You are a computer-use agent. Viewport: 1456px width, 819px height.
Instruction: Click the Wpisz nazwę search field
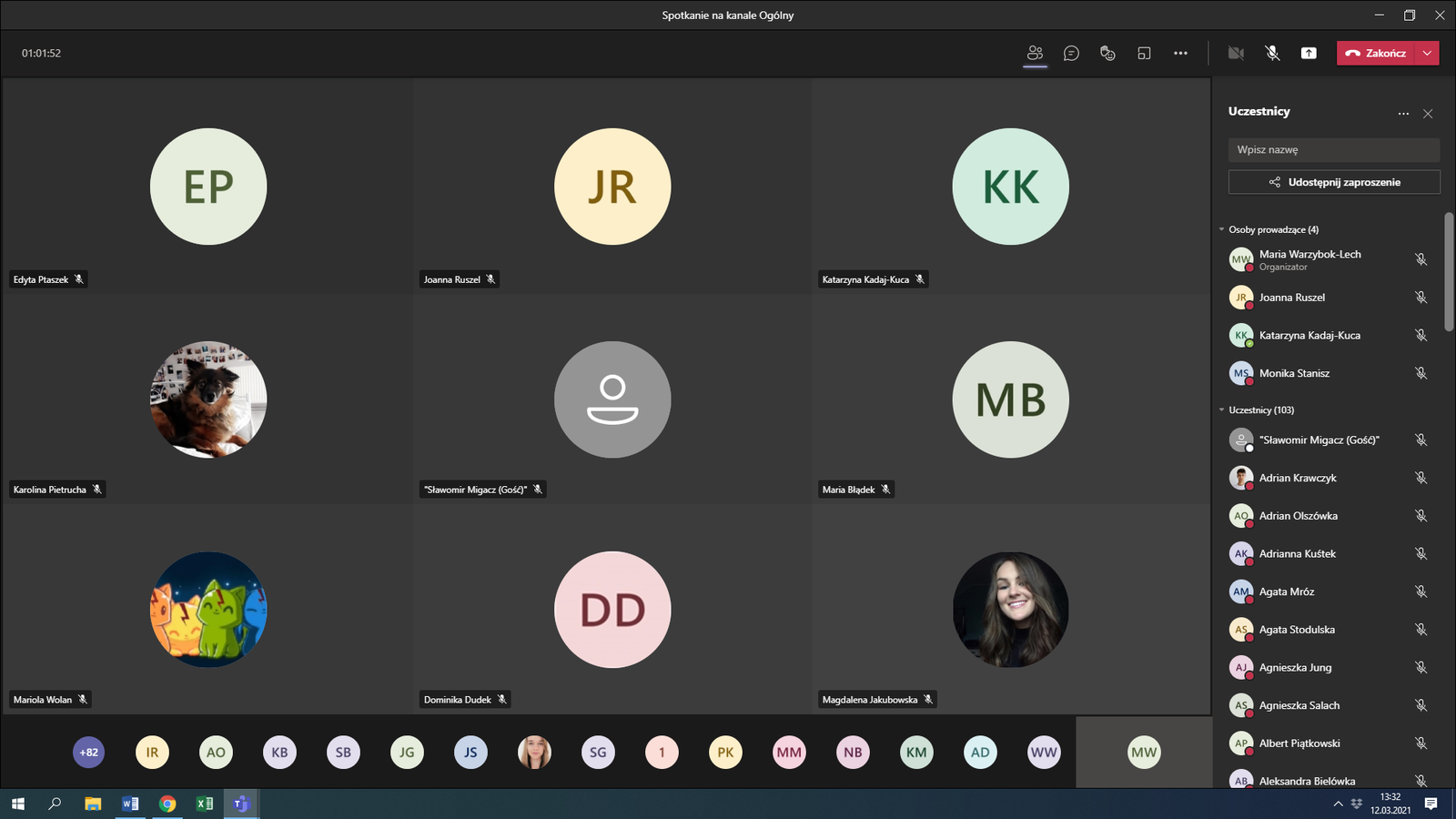pyautogui.click(x=1333, y=149)
